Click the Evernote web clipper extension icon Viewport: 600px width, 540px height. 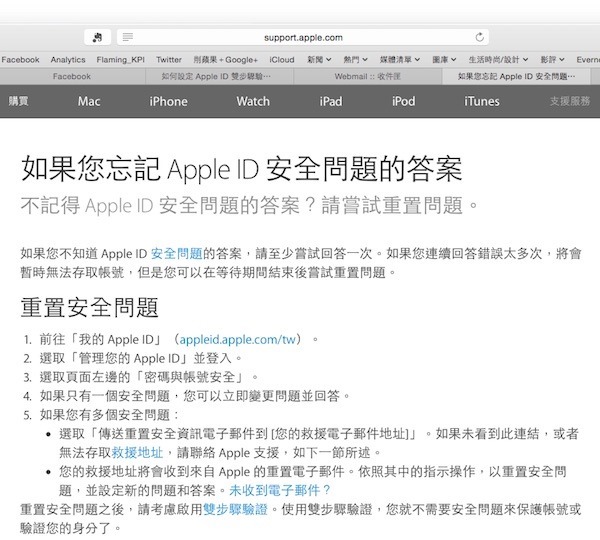98,37
